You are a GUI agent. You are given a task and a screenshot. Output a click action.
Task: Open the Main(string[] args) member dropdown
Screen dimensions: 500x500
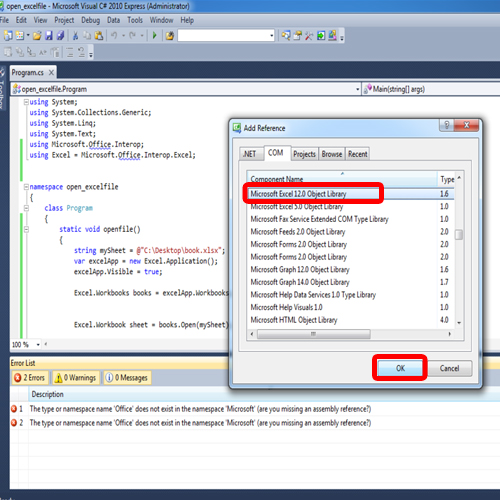(431, 89)
